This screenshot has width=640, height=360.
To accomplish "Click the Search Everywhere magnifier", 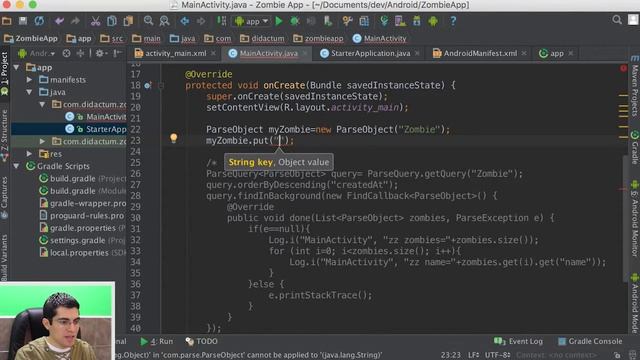I will pos(617,20).
